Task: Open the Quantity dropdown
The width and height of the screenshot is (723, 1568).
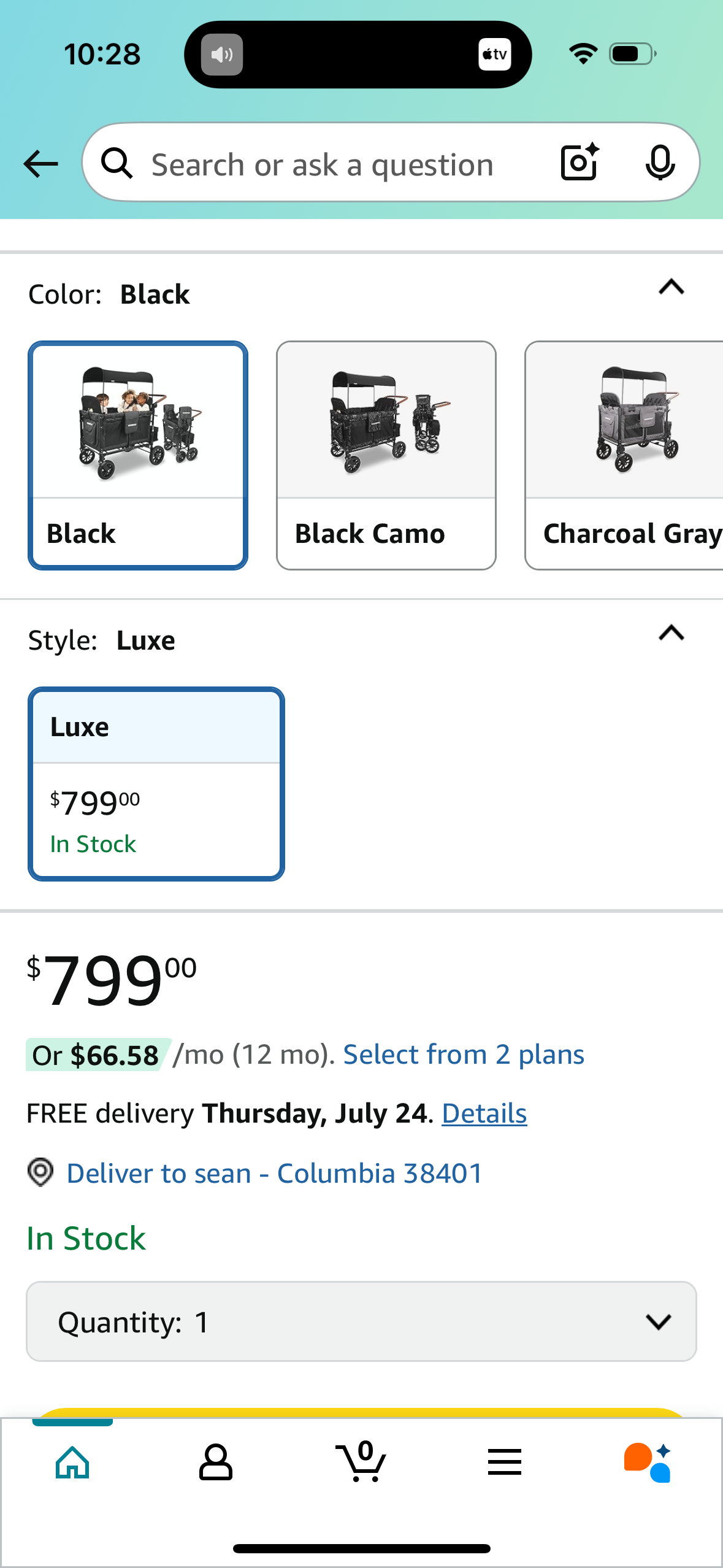Action: (361, 1321)
